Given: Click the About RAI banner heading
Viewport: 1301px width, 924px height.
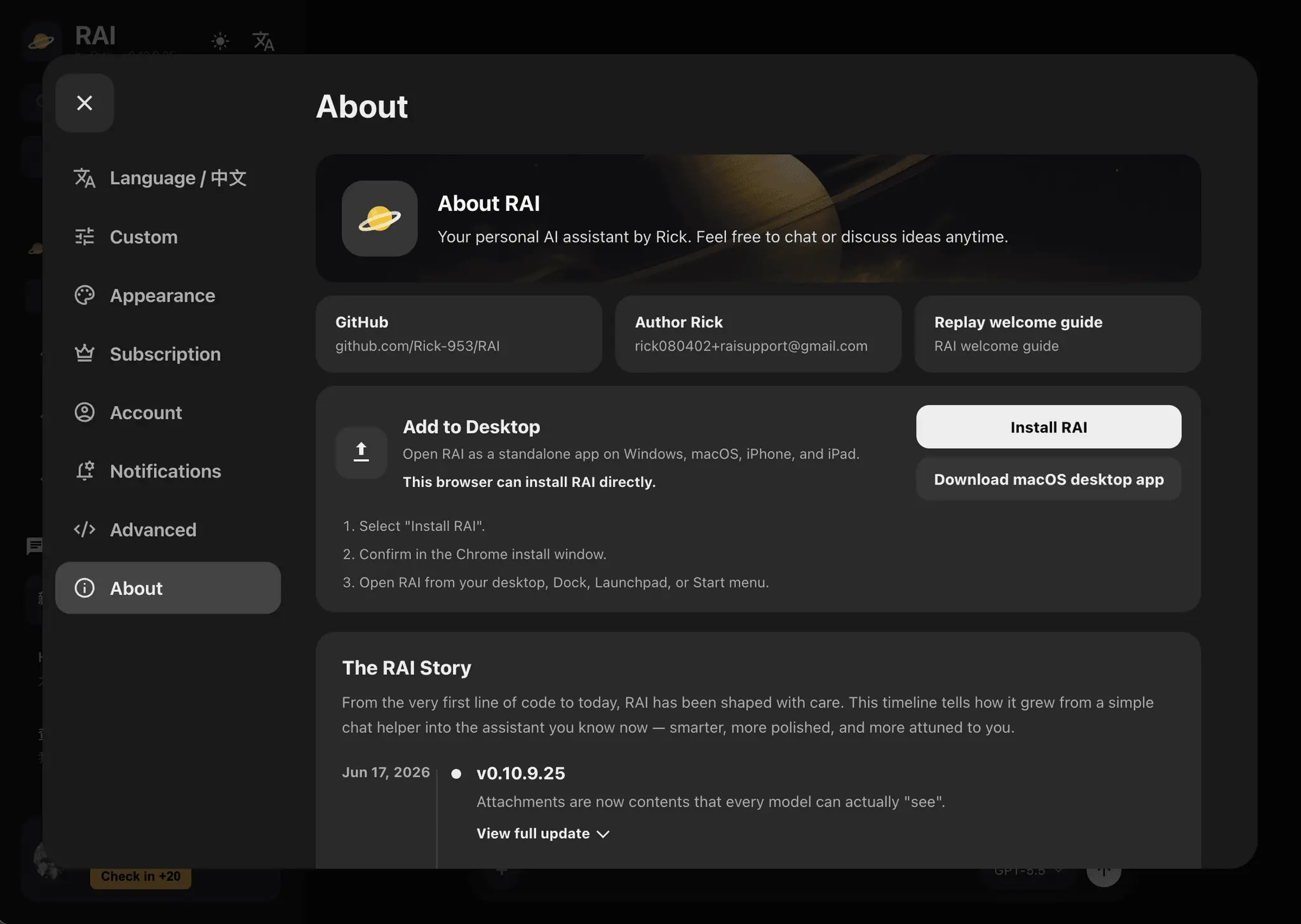Looking at the screenshot, I should click(489, 203).
